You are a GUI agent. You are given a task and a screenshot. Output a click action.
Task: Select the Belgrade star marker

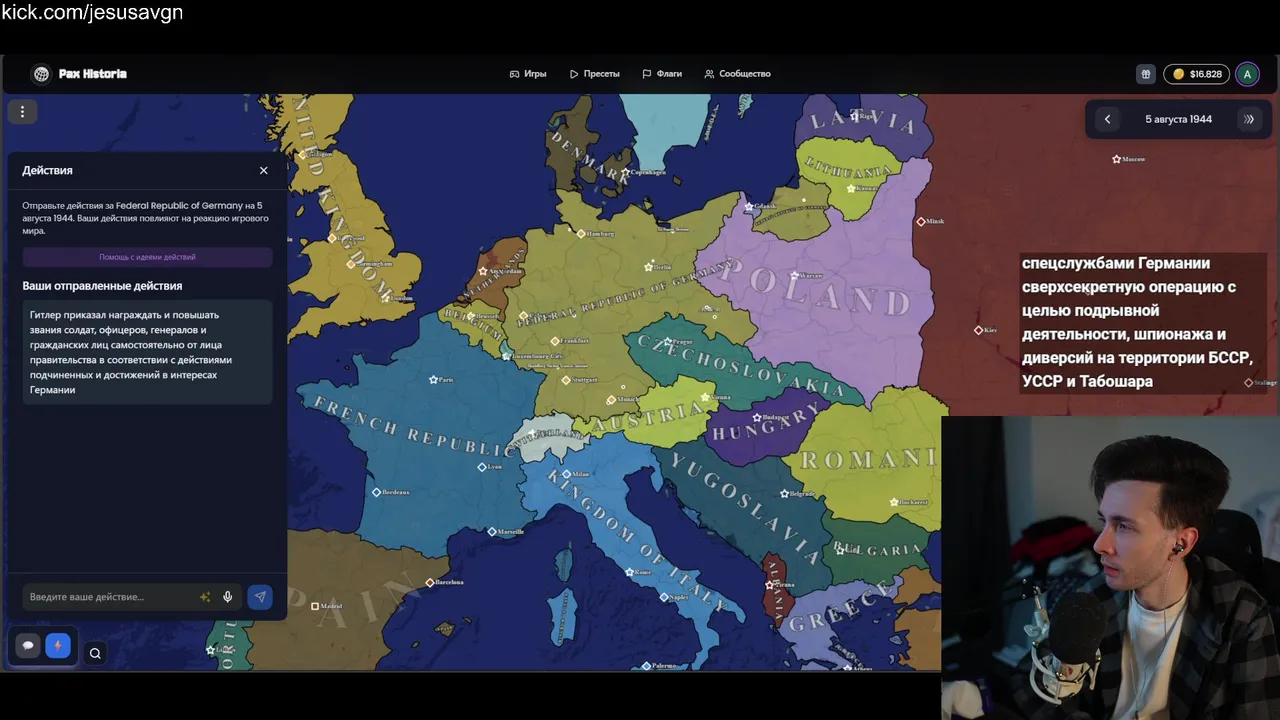pyautogui.click(x=784, y=494)
